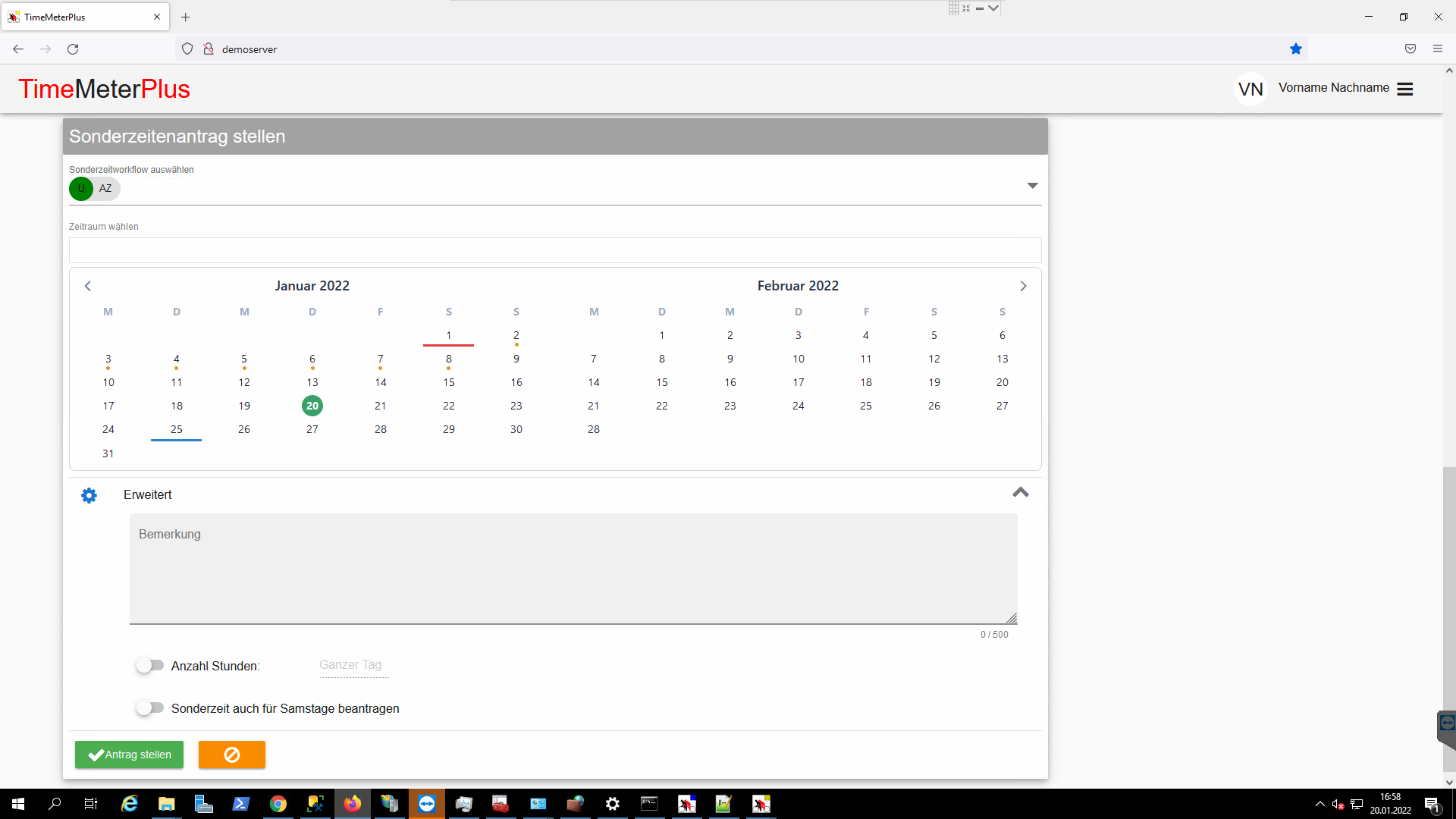Image resolution: width=1456 pixels, height=819 pixels.
Task: Click the tracking protection shield icon
Action: pyautogui.click(x=187, y=49)
